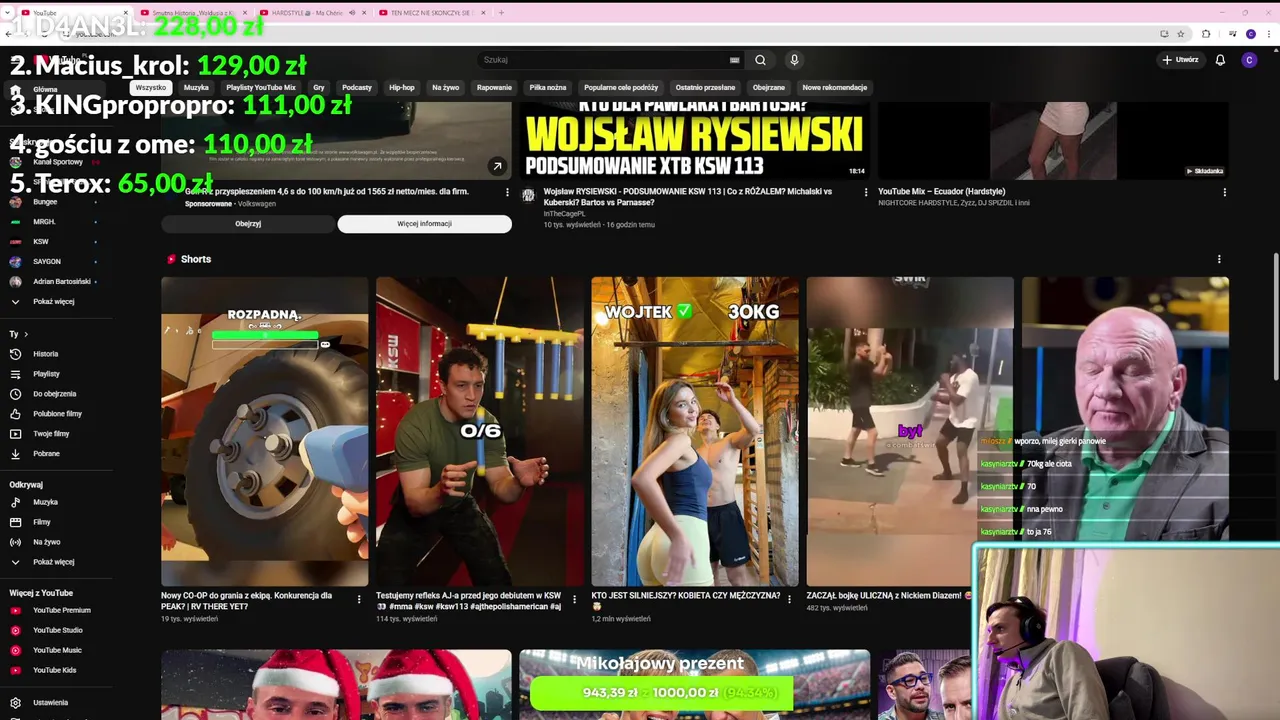The width and height of the screenshot is (1280, 720).
Task: Open the YouTube account avatar menu
Action: [1249, 60]
